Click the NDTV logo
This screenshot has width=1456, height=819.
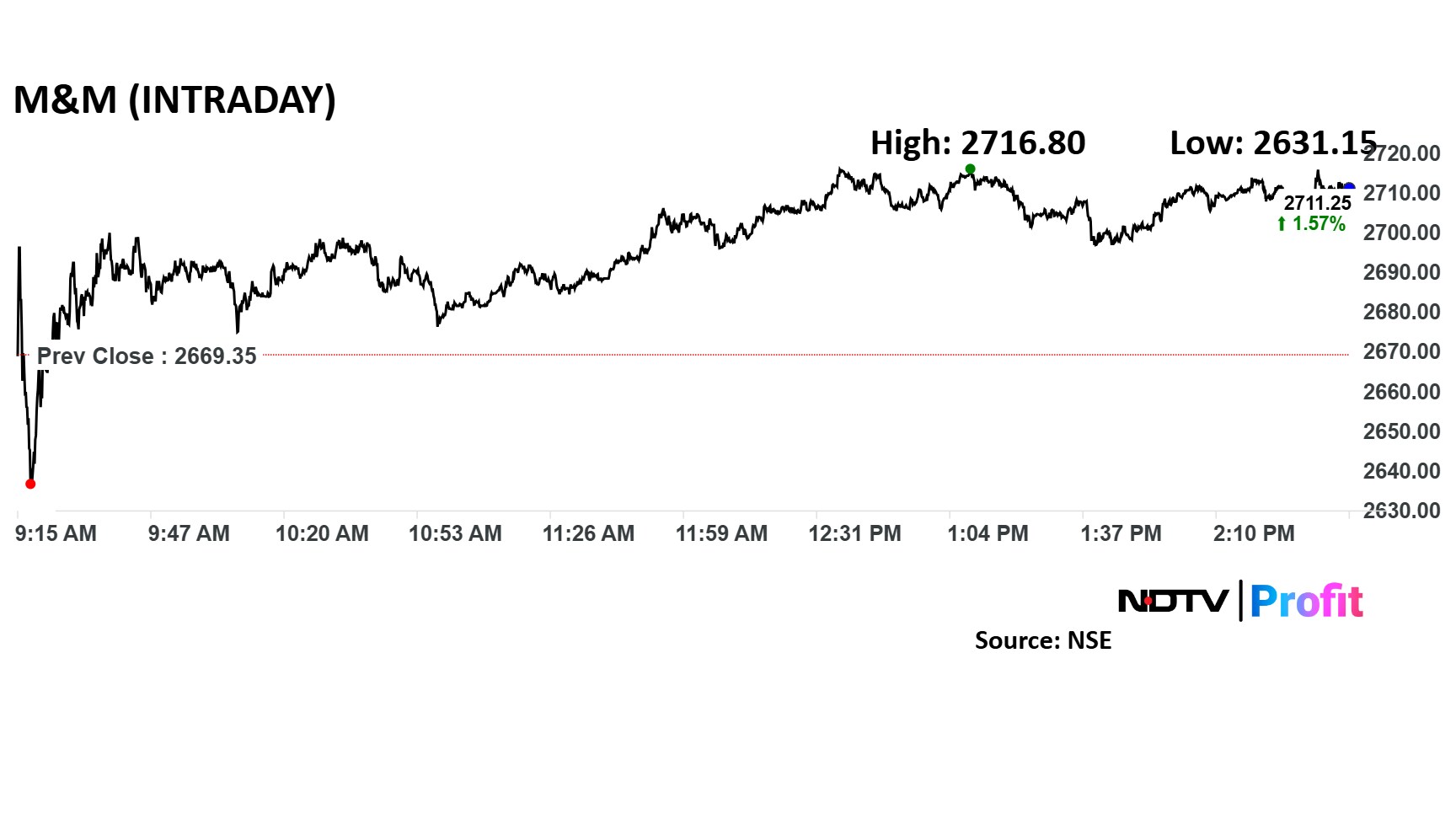pos(1173,601)
